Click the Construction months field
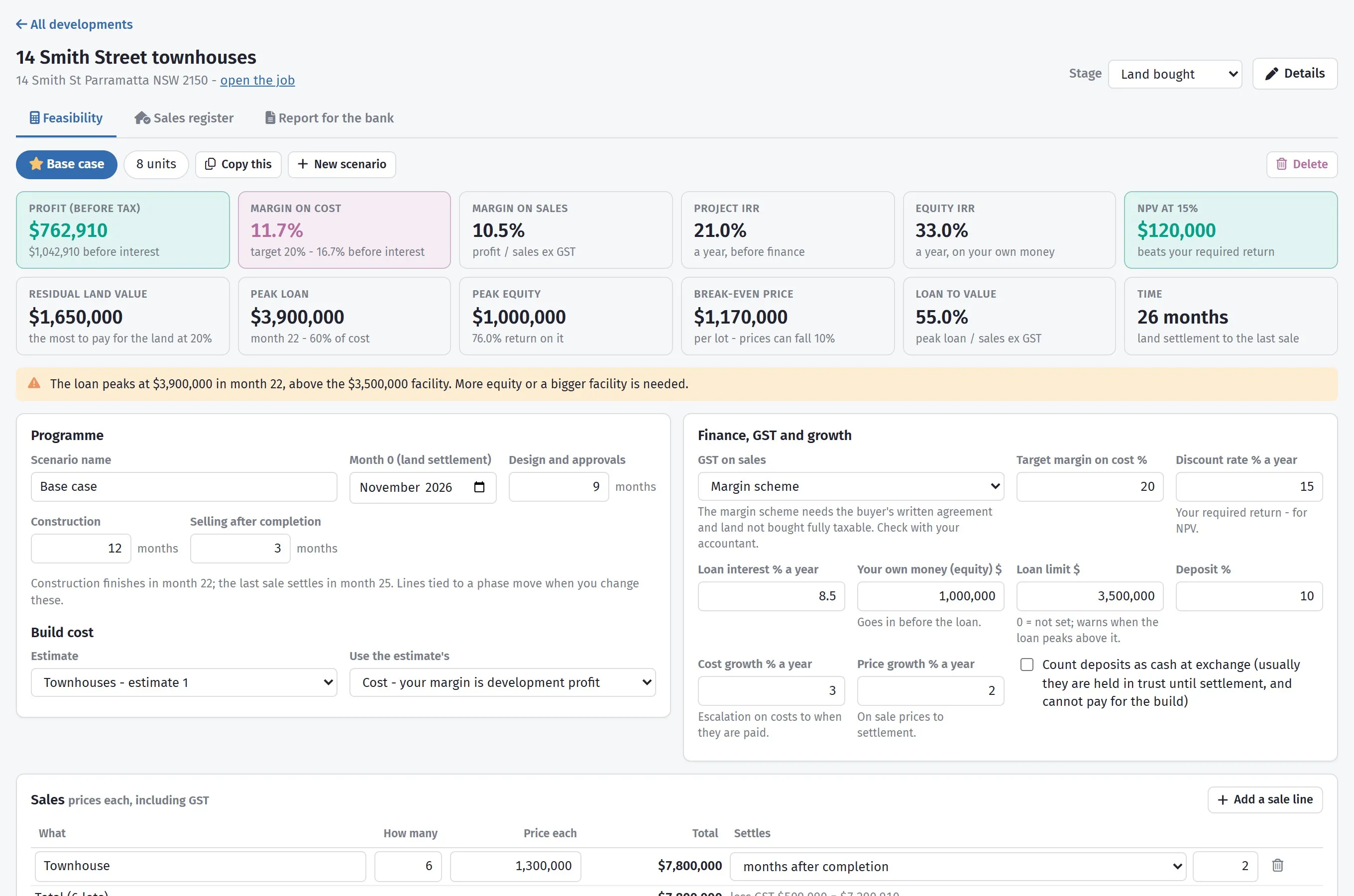Image resolution: width=1354 pixels, height=896 pixels. point(81,548)
